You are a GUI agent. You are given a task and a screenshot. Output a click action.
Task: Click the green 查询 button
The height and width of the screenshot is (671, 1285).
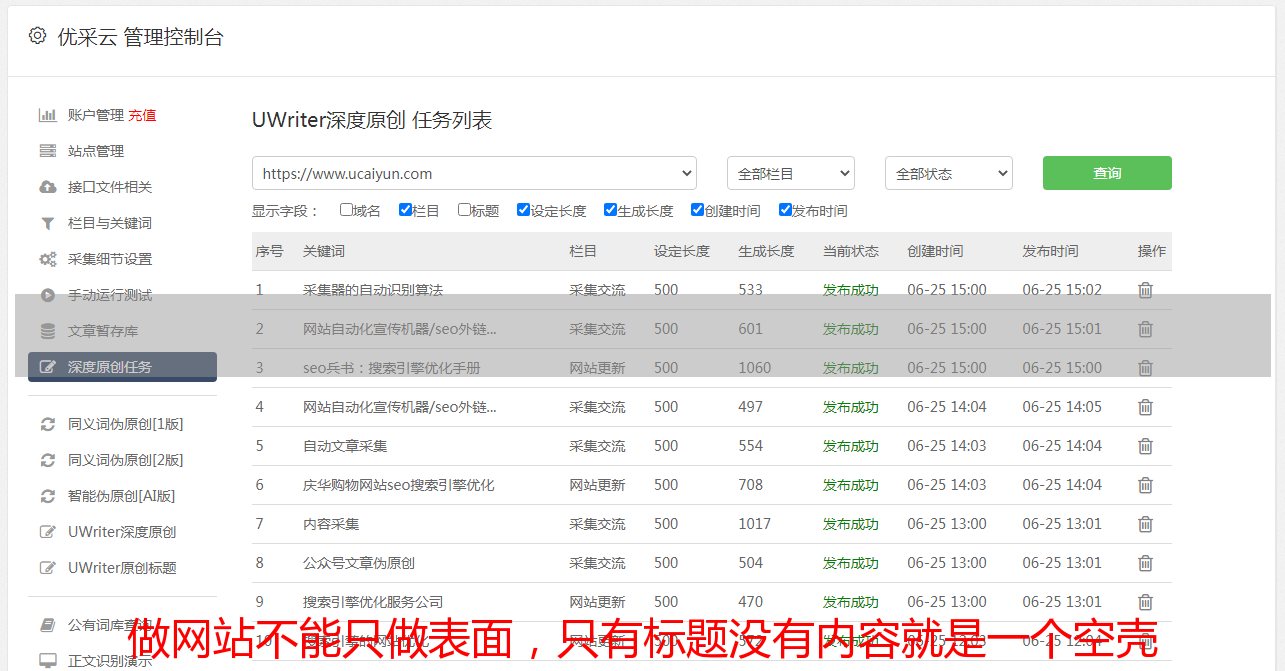point(1107,173)
